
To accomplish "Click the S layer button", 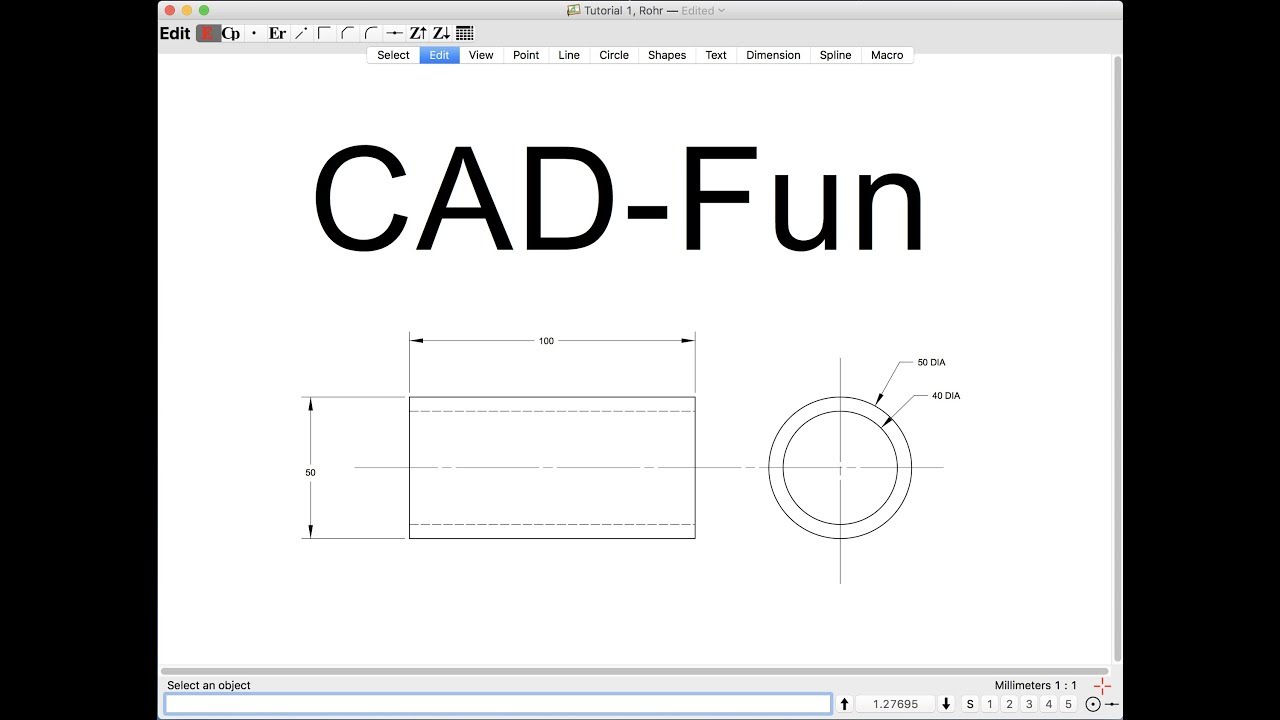I will click(970, 704).
